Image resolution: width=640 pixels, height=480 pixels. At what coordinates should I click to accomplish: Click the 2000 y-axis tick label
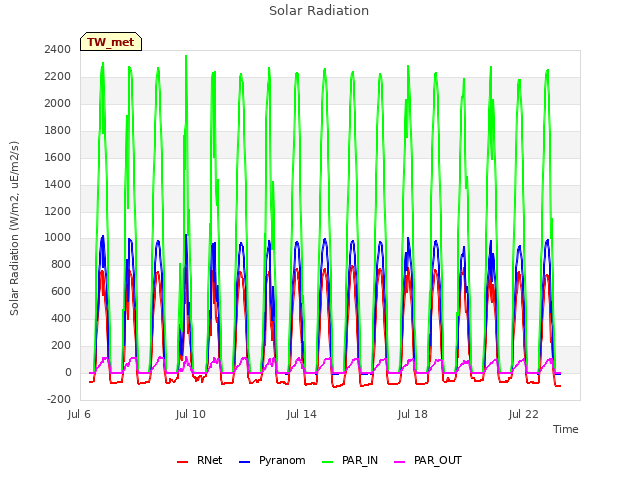58,103
